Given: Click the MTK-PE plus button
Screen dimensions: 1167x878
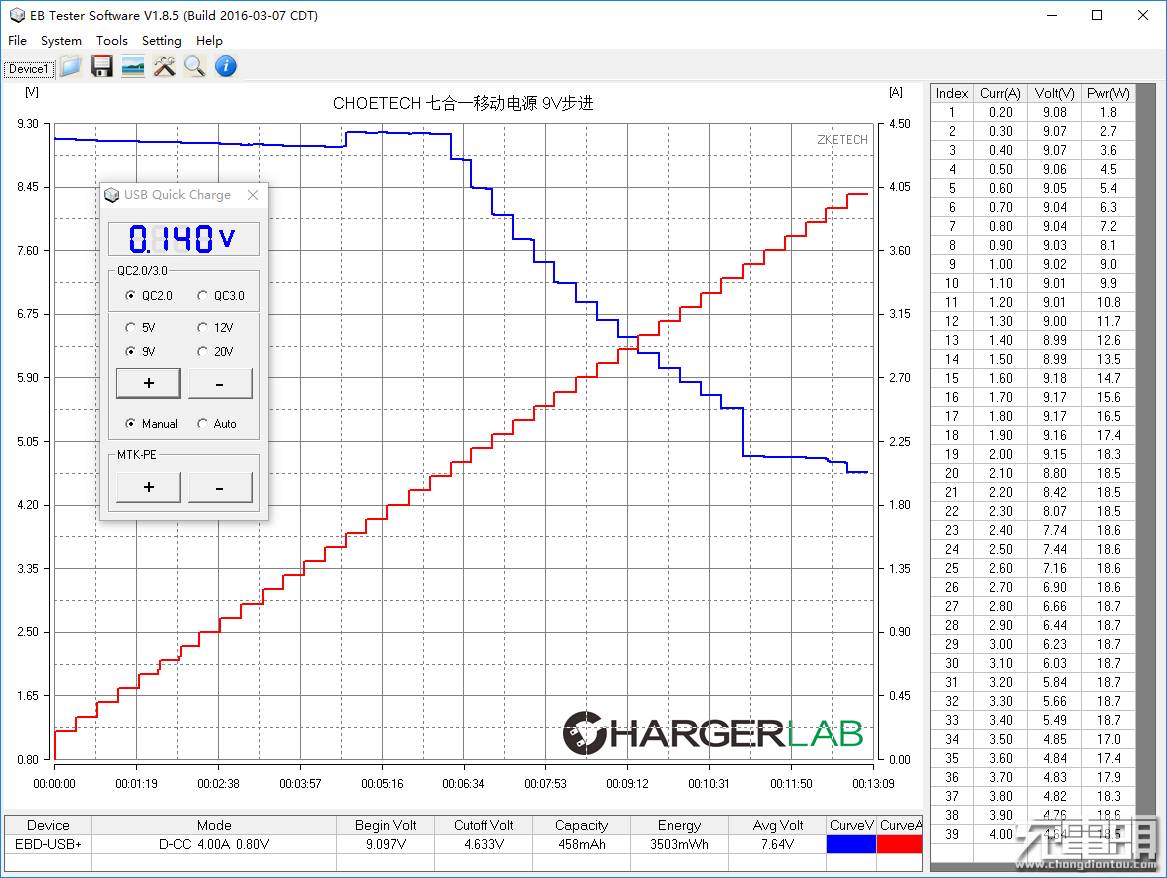Looking at the screenshot, I should point(148,487).
